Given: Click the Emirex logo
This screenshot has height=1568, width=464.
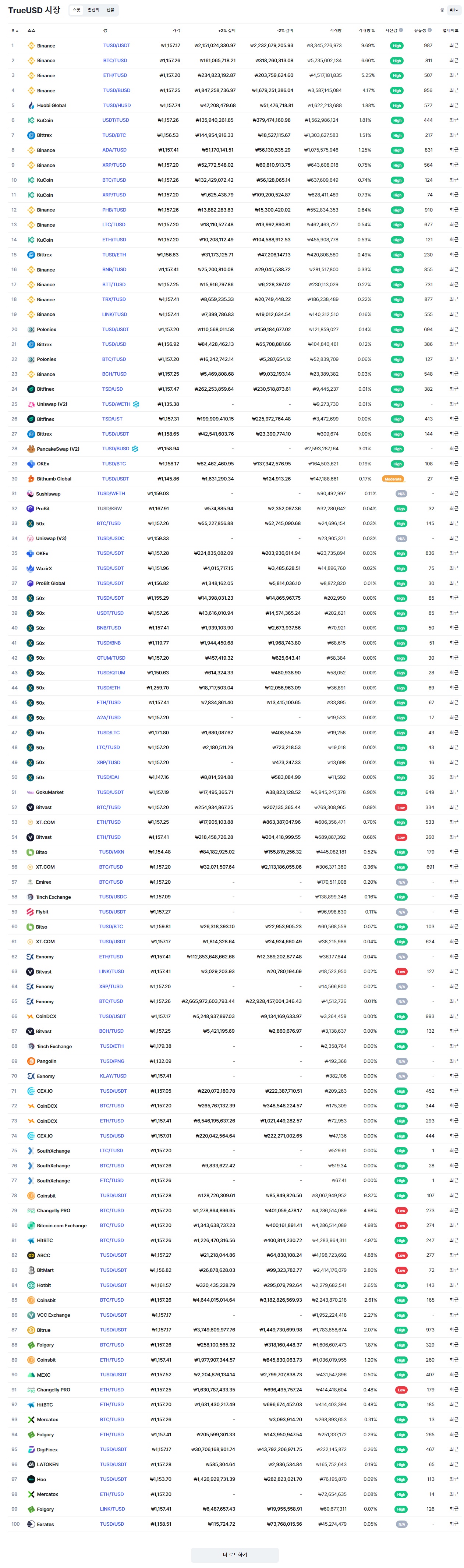Looking at the screenshot, I should point(30,882).
